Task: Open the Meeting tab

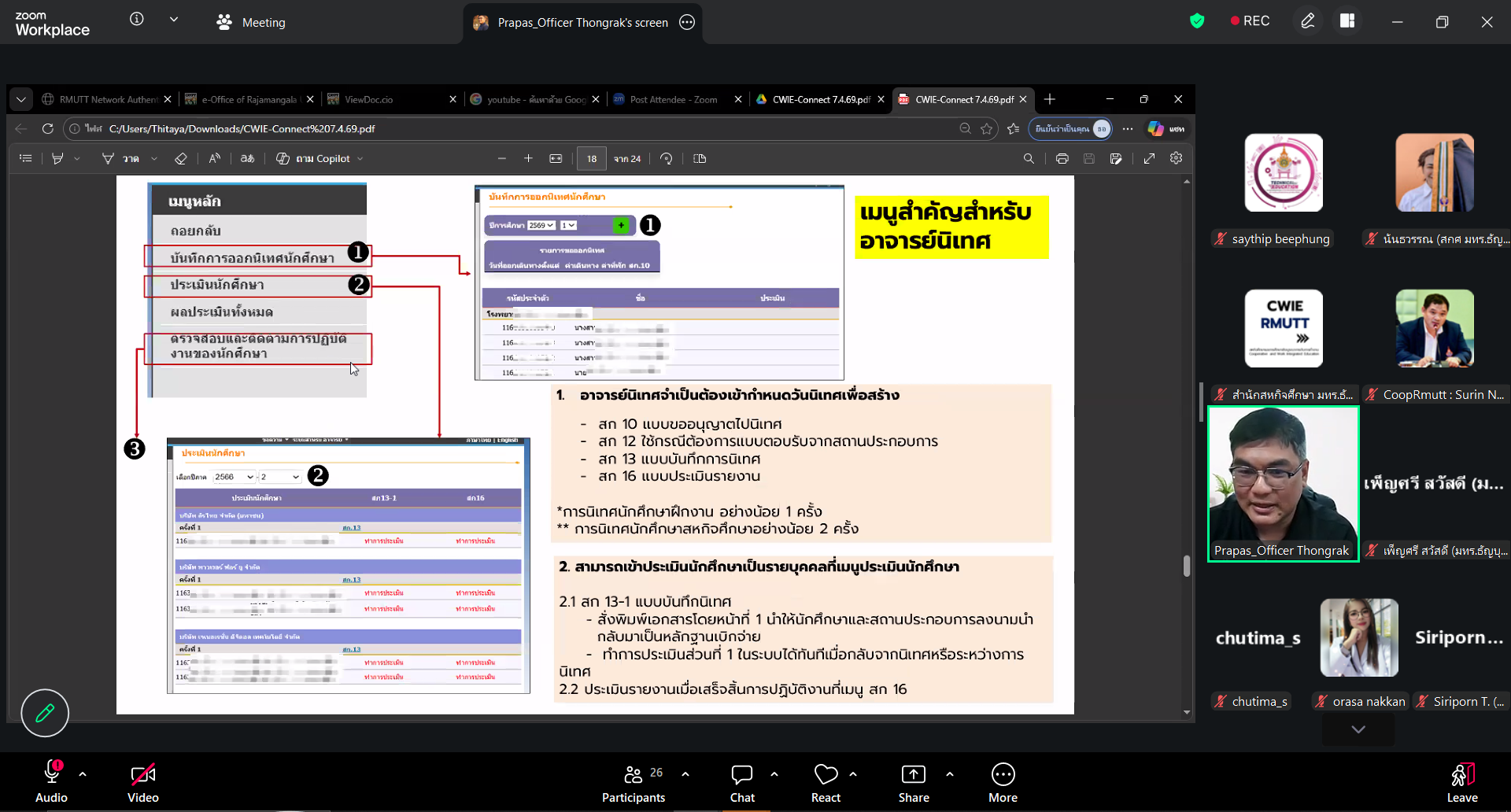Action: point(251,23)
